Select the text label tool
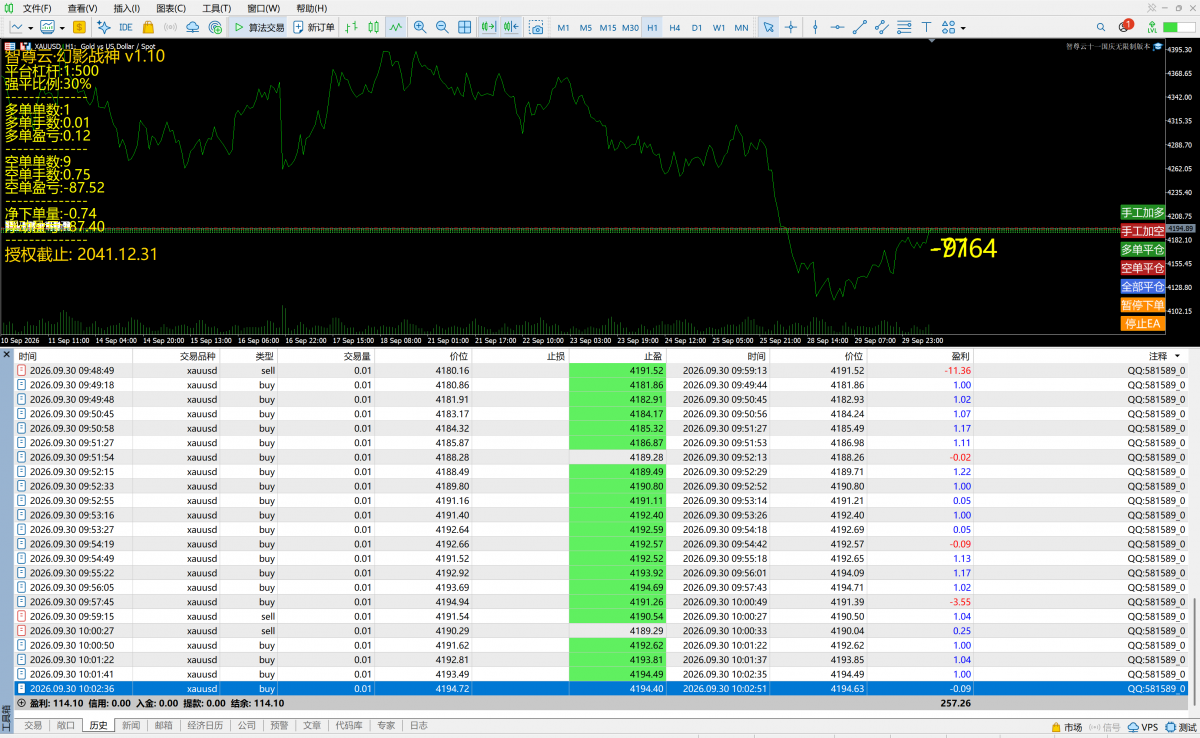 (x=925, y=27)
